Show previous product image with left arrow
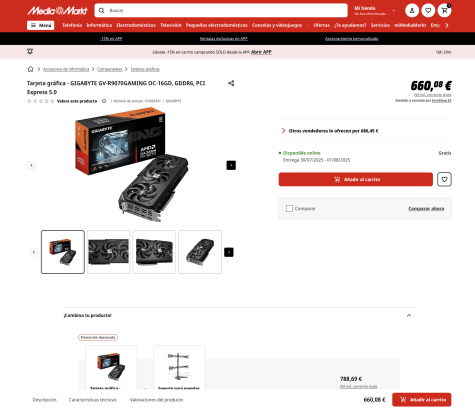The height and width of the screenshot is (410, 475). point(32,165)
